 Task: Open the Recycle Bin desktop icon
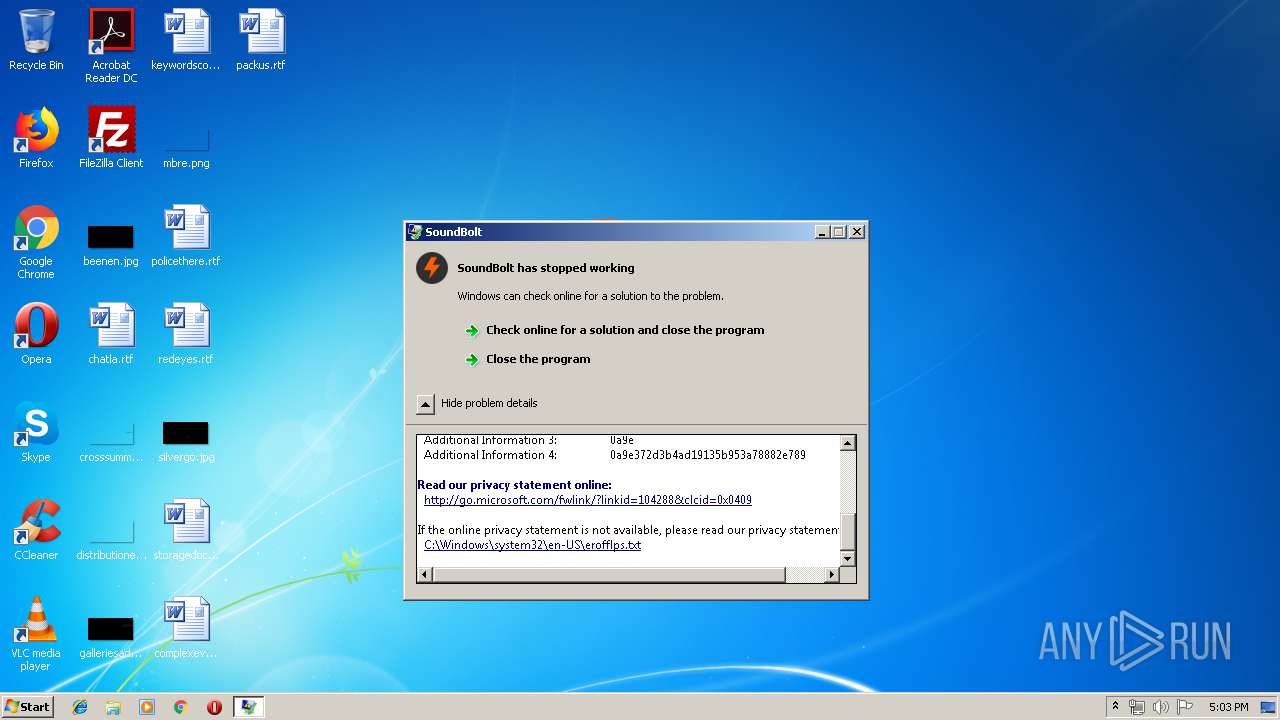click(36, 40)
